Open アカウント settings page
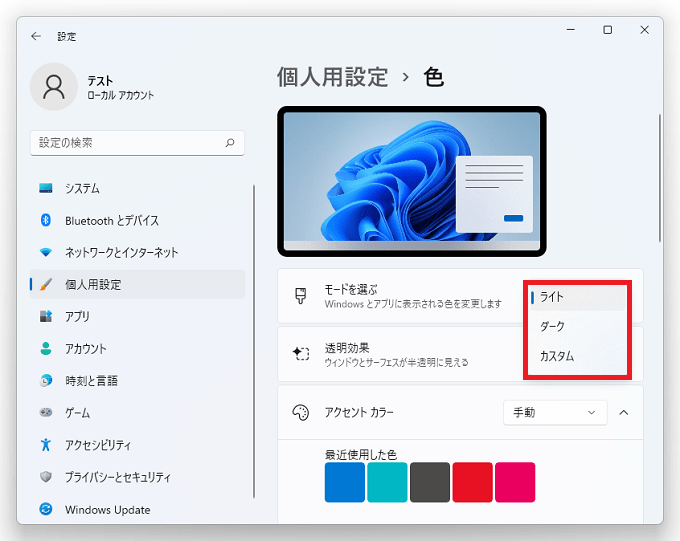This screenshot has height=541, width=680. (x=137, y=348)
